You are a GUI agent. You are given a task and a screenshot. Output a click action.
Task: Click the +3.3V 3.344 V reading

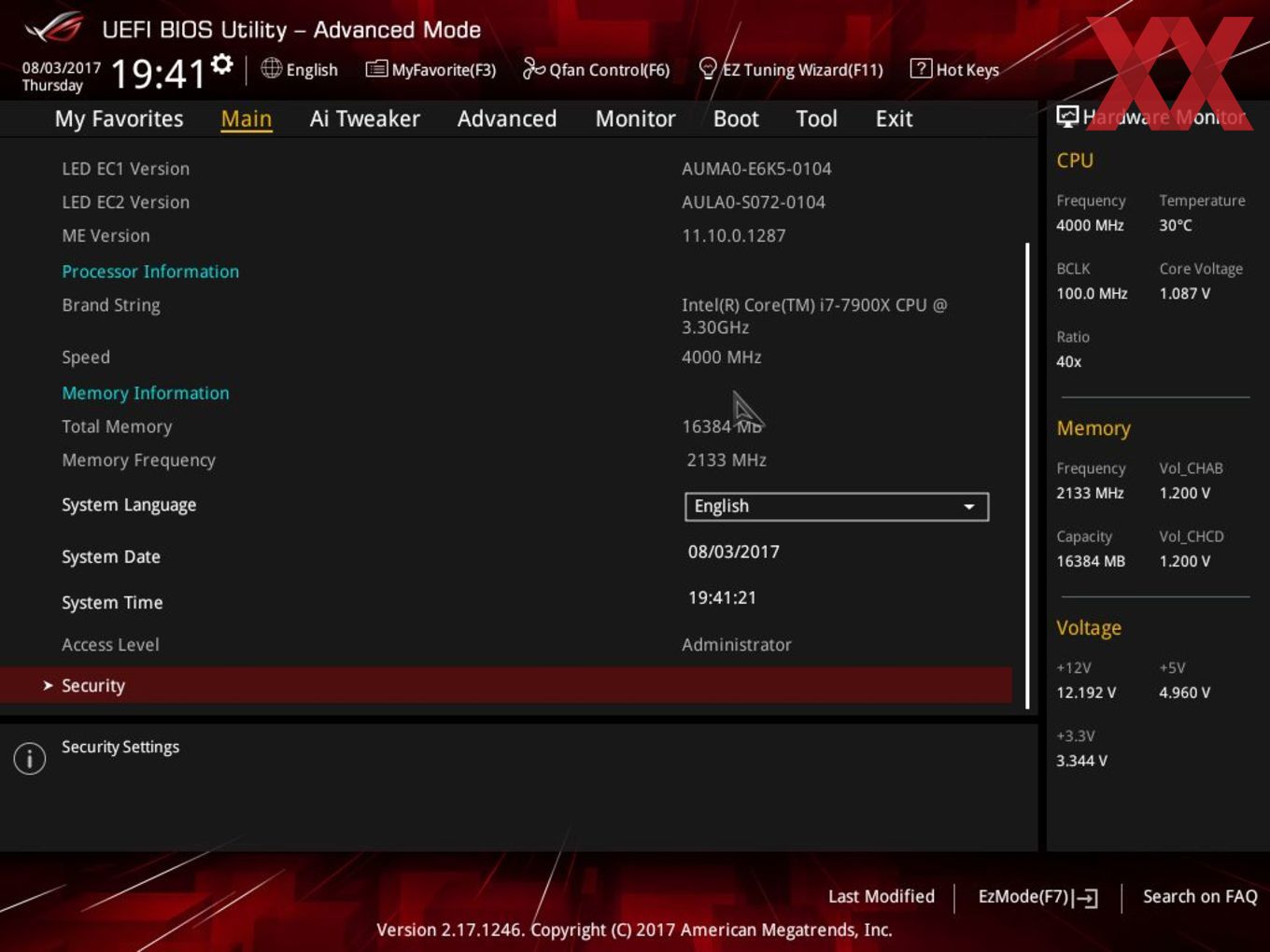click(1081, 761)
